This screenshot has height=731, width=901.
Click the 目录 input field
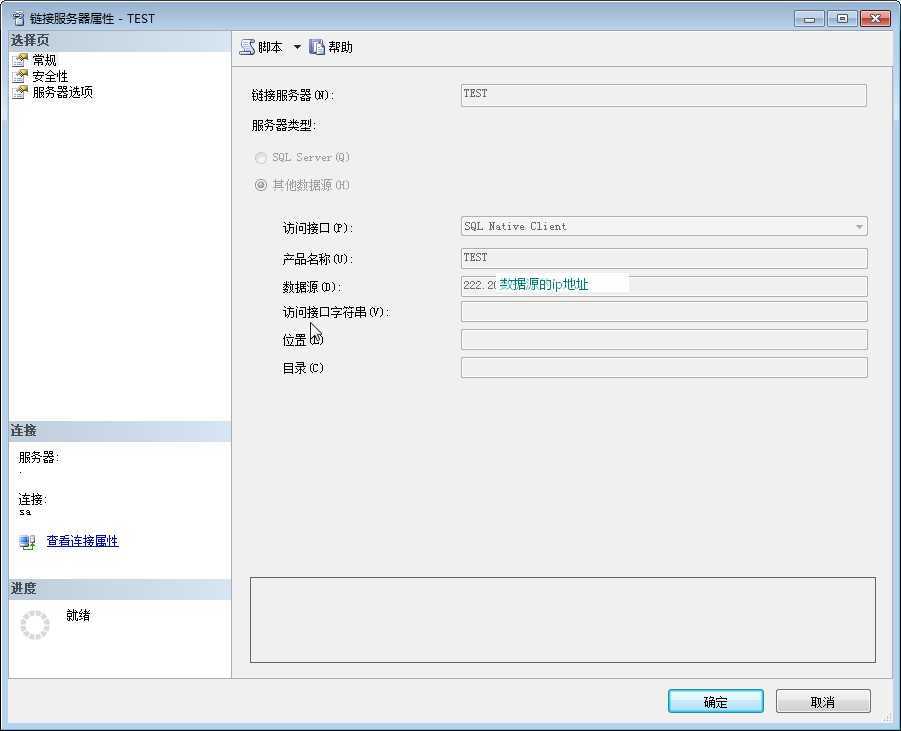(x=664, y=368)
